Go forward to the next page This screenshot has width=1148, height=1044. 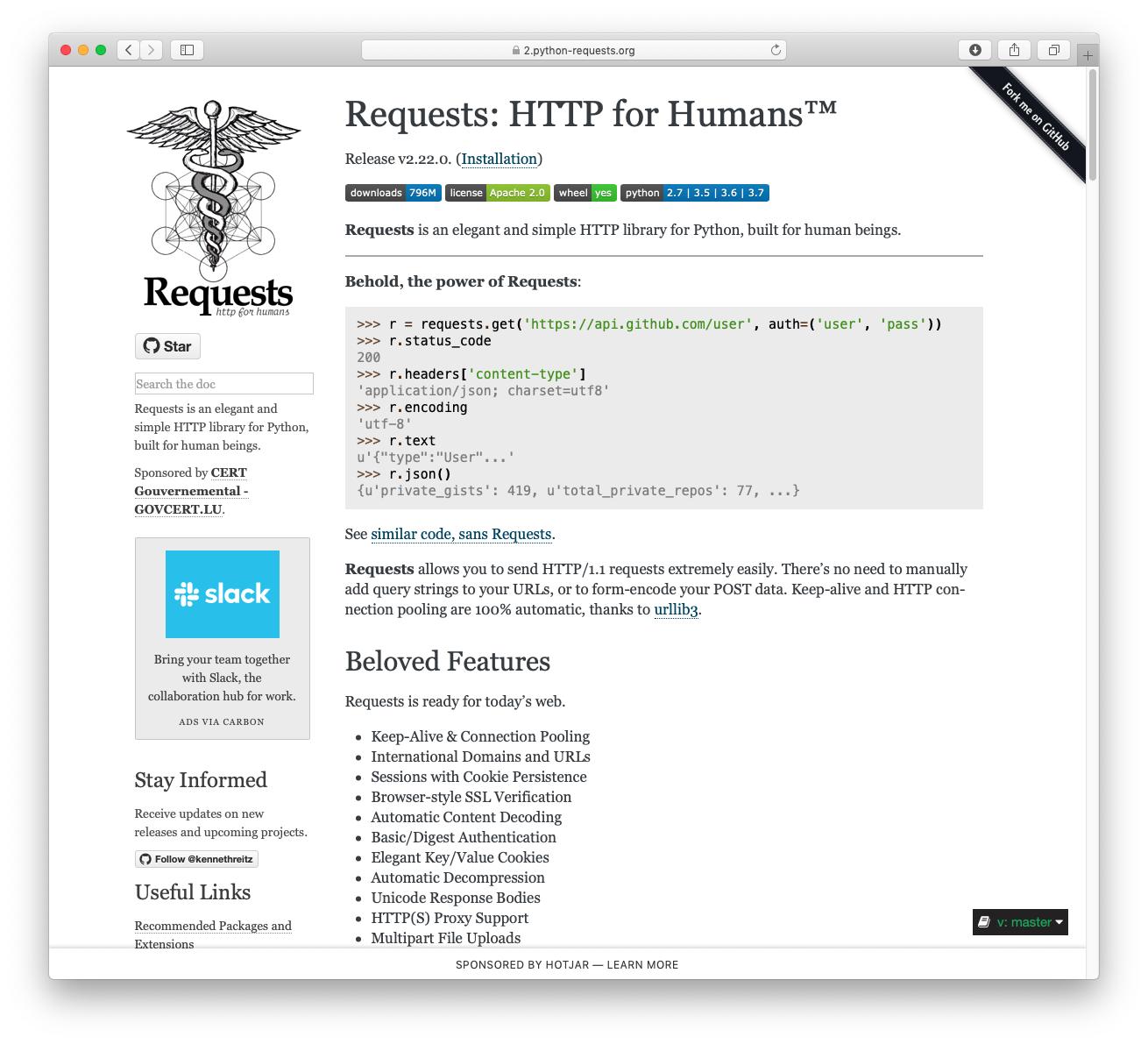[x=152, y=50]
